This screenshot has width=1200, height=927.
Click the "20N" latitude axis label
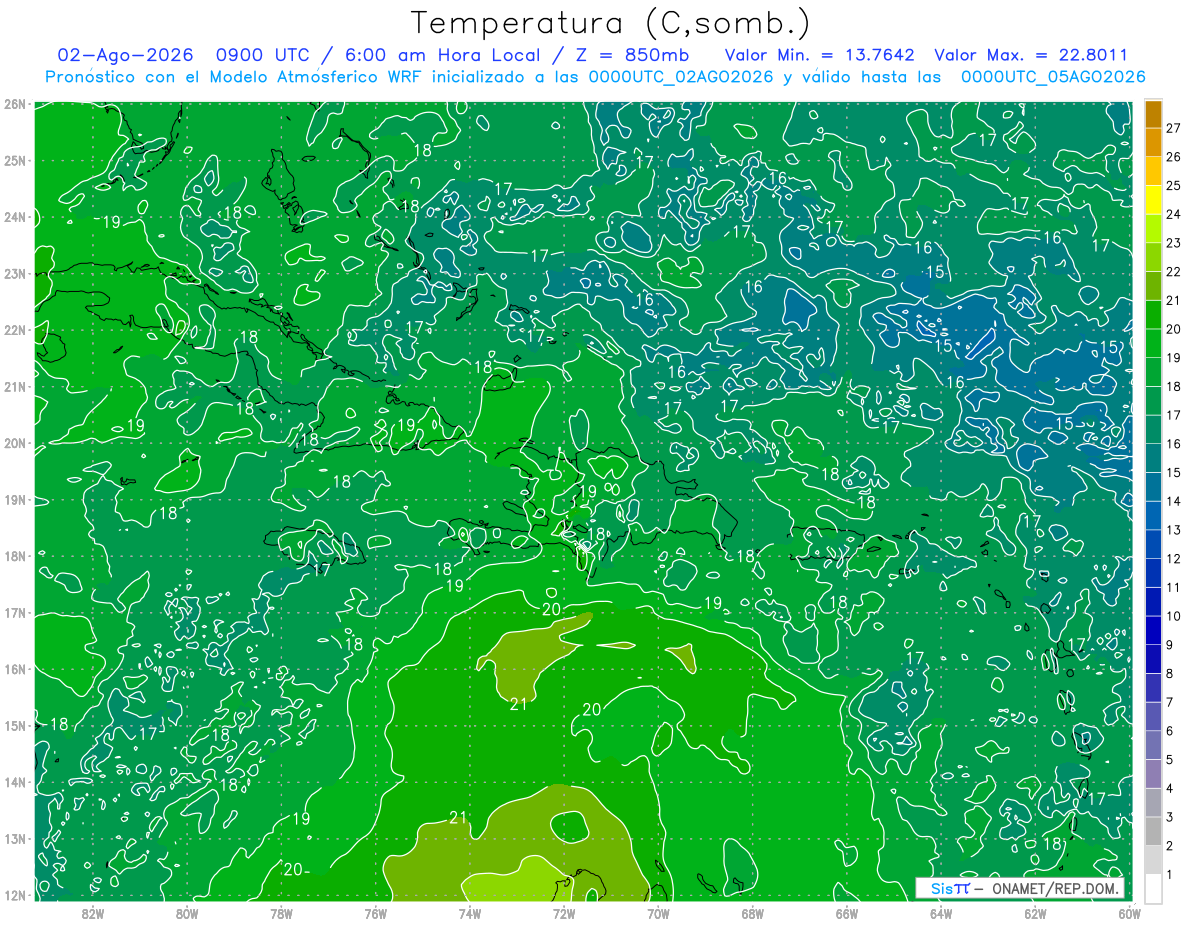tap(14, 443)
